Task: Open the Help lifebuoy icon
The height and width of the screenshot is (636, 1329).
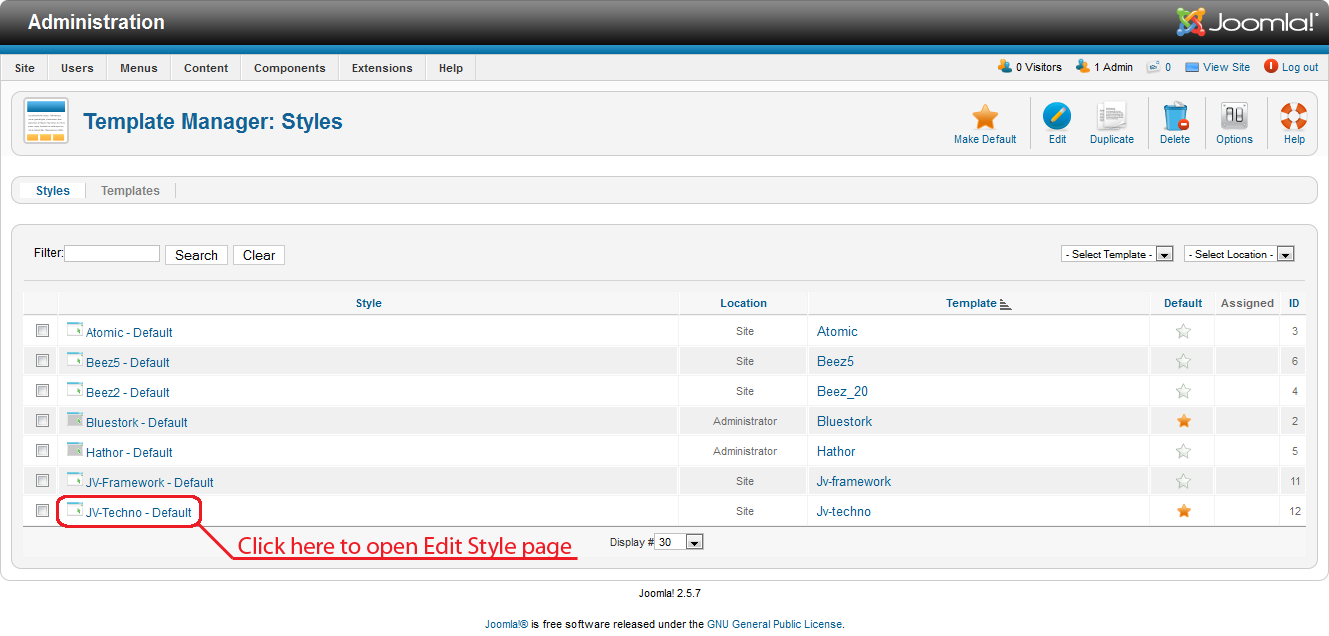Action: (x=1294, y=116)
